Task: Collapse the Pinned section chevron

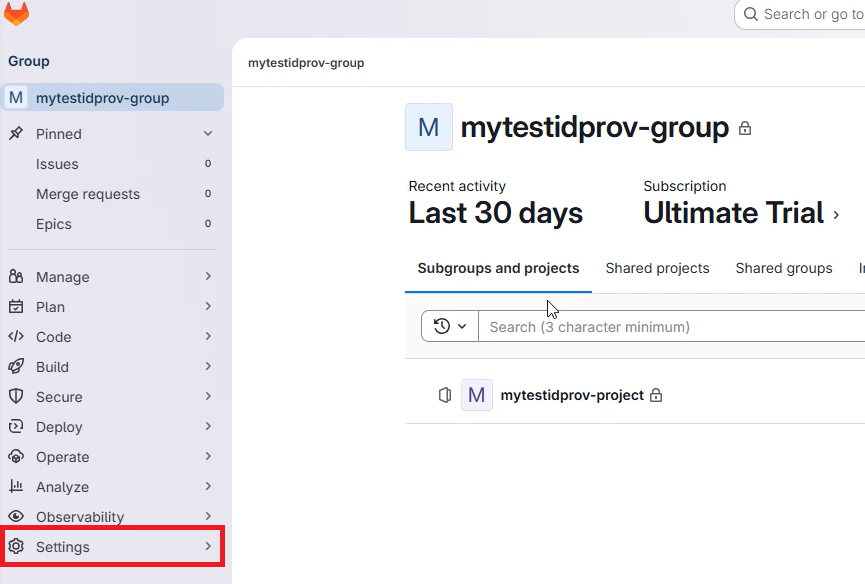Action: 208,133
